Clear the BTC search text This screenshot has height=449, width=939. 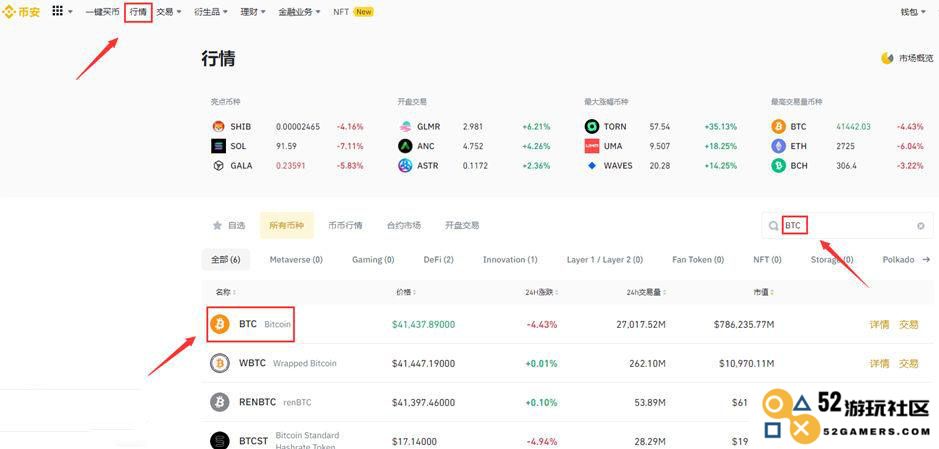pos(921,226)
